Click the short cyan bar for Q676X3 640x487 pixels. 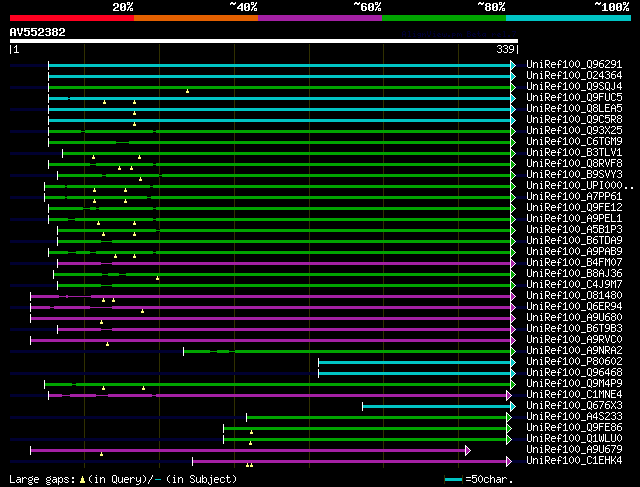(436, 406)
